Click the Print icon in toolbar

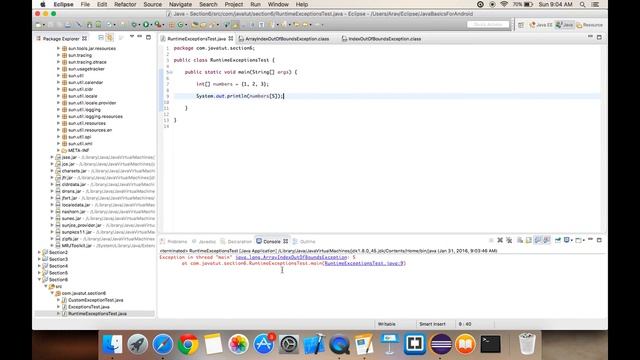pyautogui.click(x=68, y=25)
